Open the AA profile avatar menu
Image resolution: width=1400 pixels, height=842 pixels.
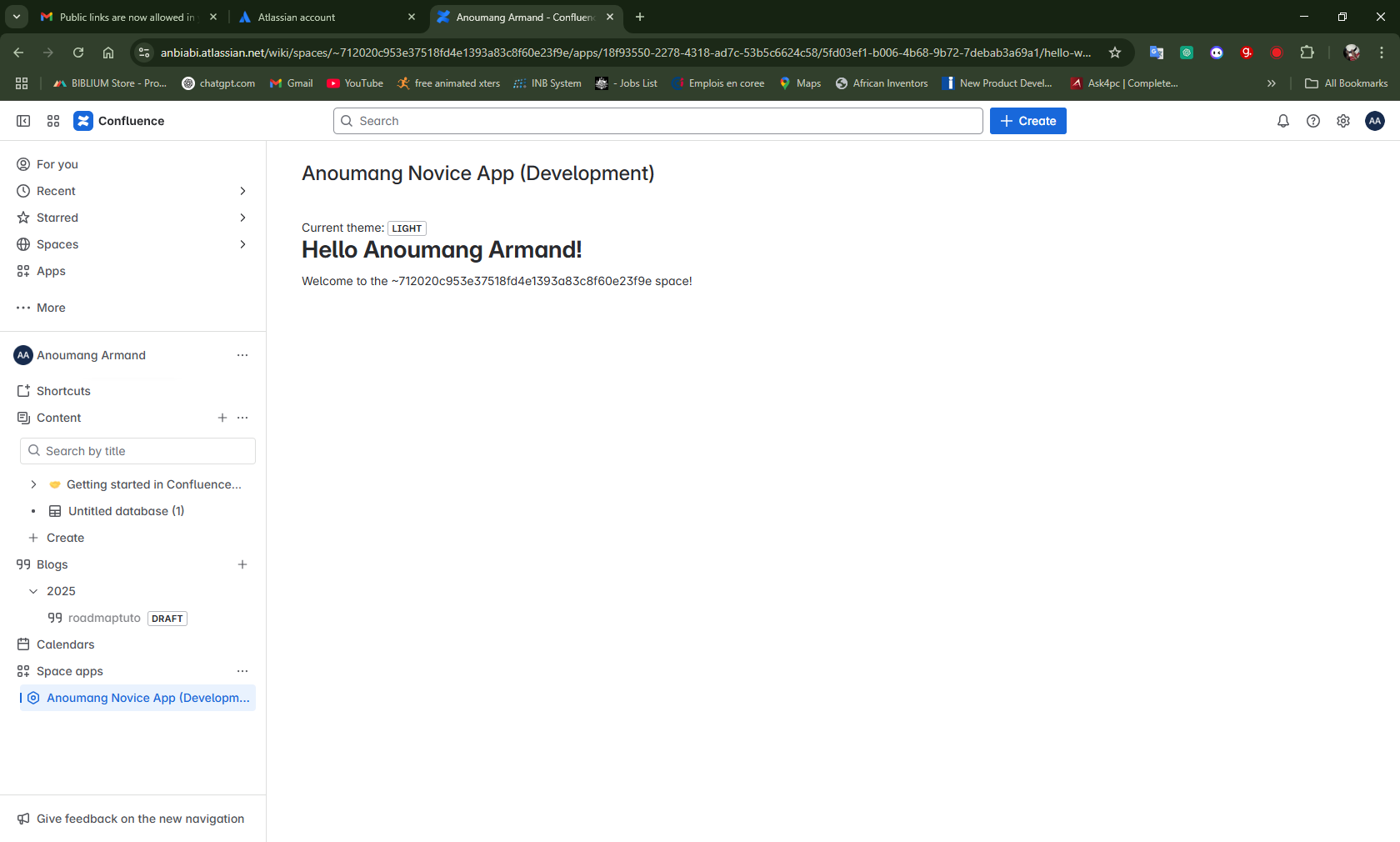[x=1375, y=121]
